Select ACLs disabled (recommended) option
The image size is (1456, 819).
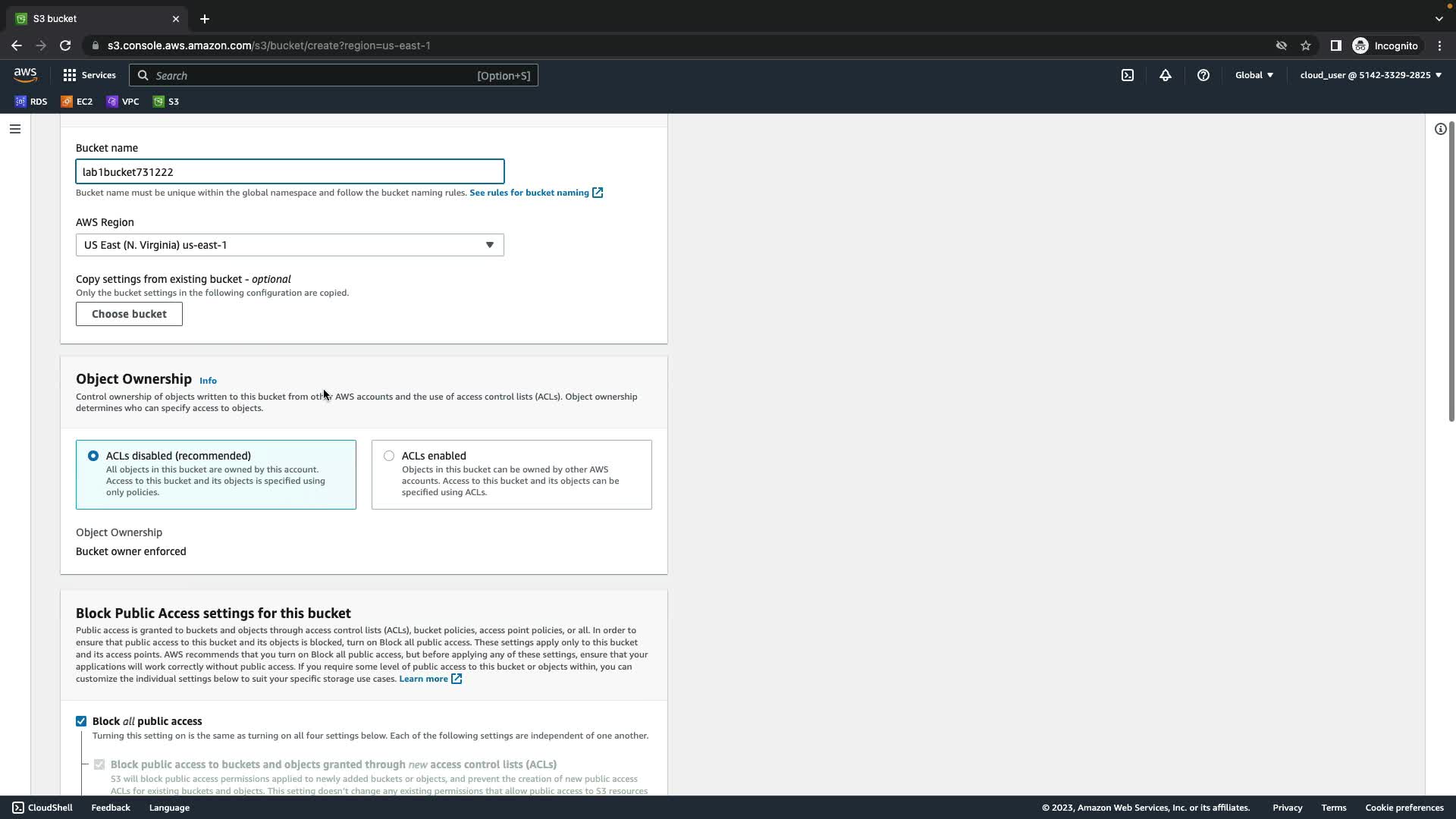(93, 456)
